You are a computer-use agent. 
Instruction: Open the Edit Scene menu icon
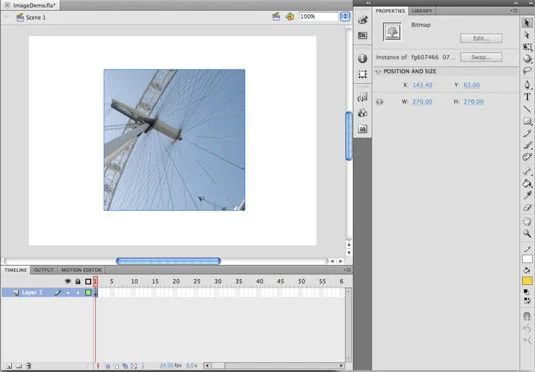click(x=276, y=17)
